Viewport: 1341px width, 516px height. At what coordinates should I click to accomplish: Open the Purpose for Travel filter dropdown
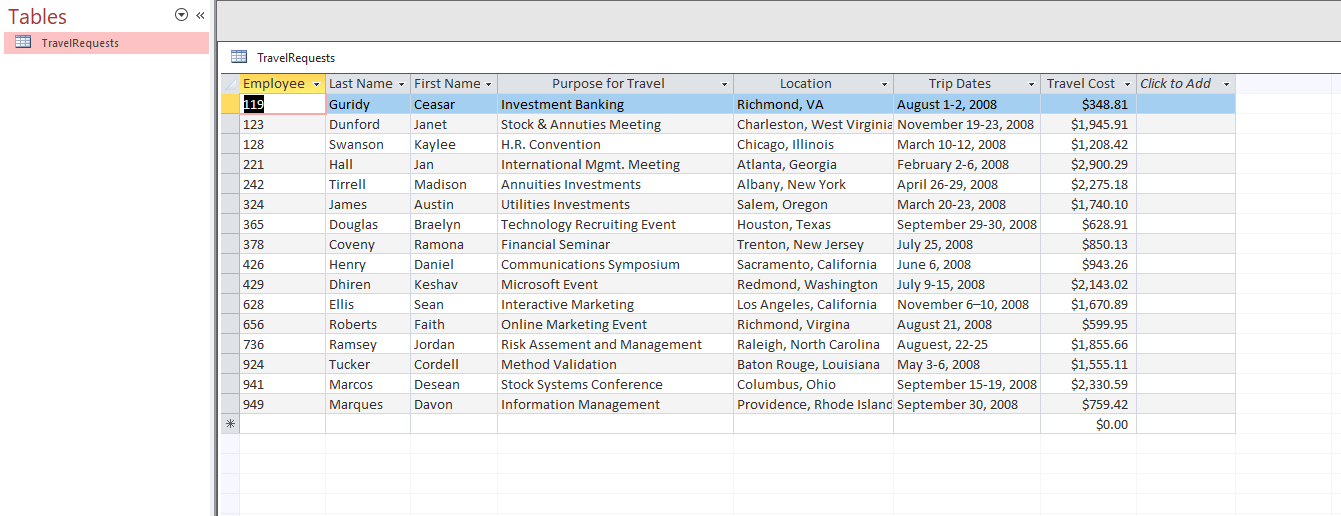tap(724, 84)
